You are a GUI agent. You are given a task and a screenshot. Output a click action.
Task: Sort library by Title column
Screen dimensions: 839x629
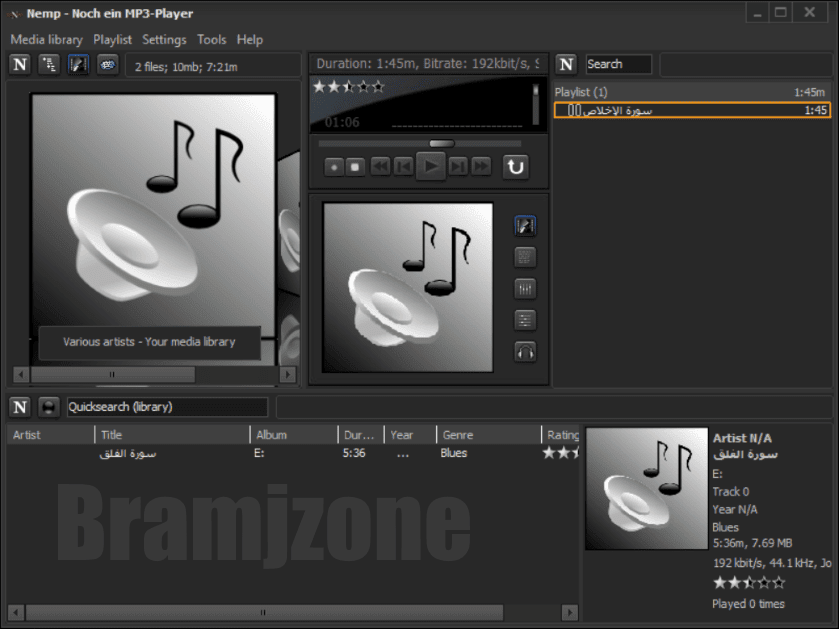pyautogui.click(x=172, y=435)
